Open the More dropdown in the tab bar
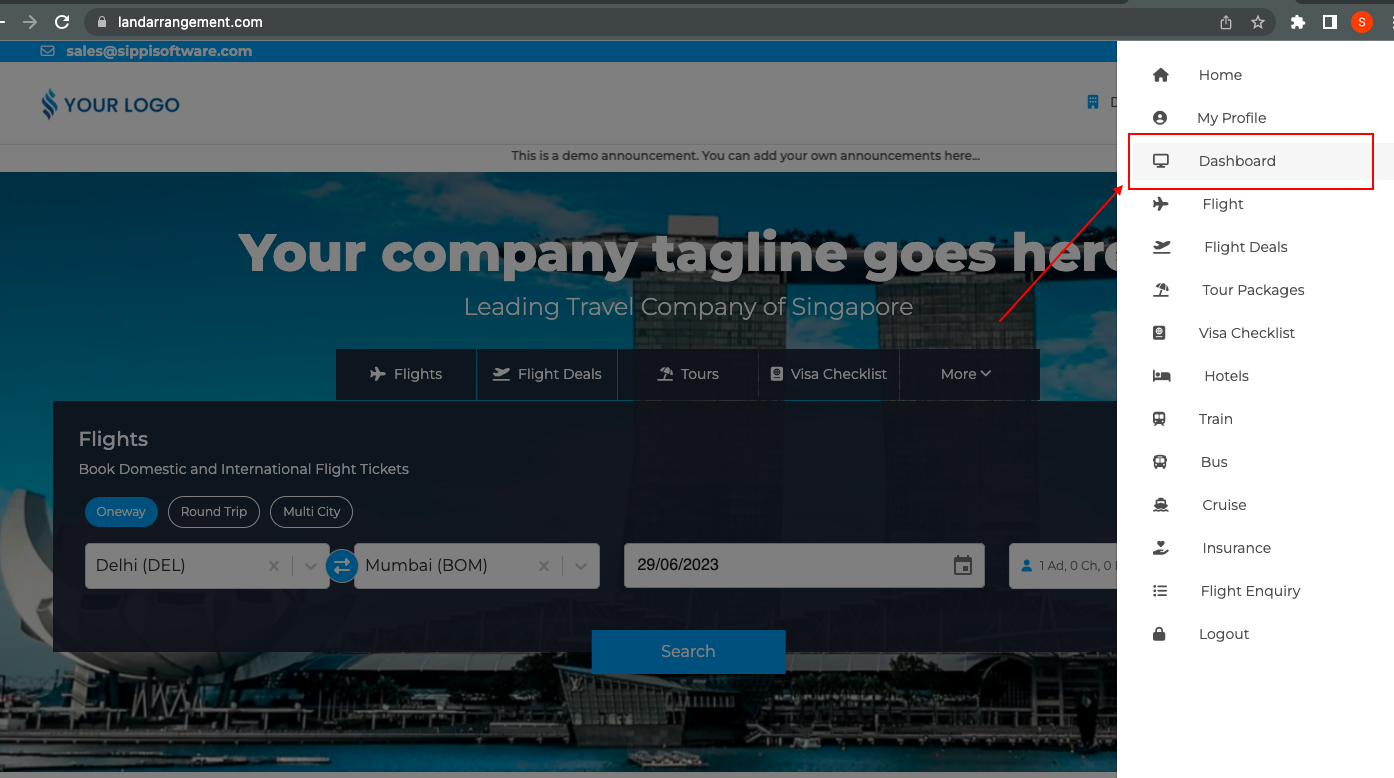Viewport: 1394px width, 778px height. tap(966, 374)
